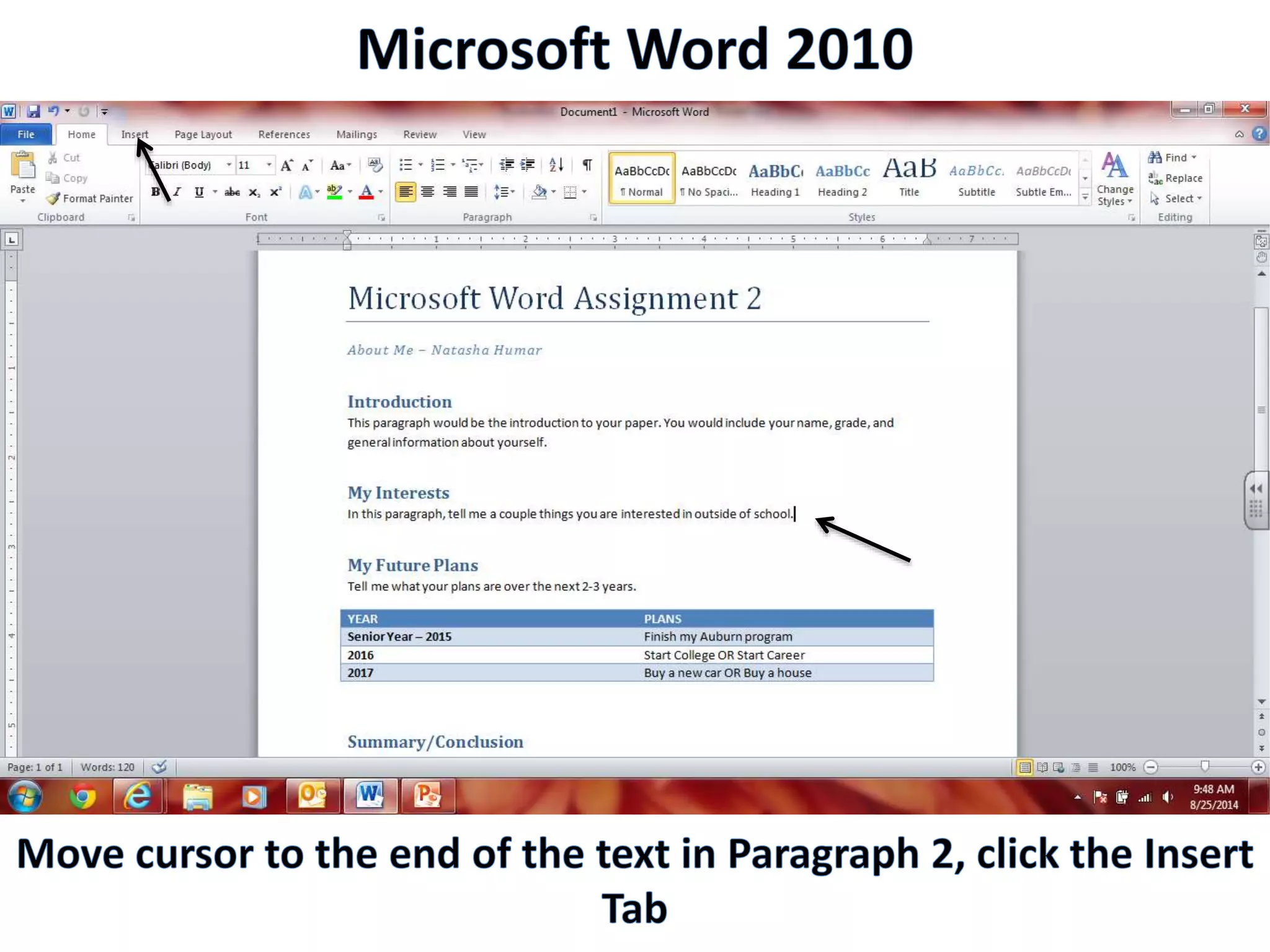
Task: Switch to the View tab
Action: pyautogui.click(x=474, y=134)
